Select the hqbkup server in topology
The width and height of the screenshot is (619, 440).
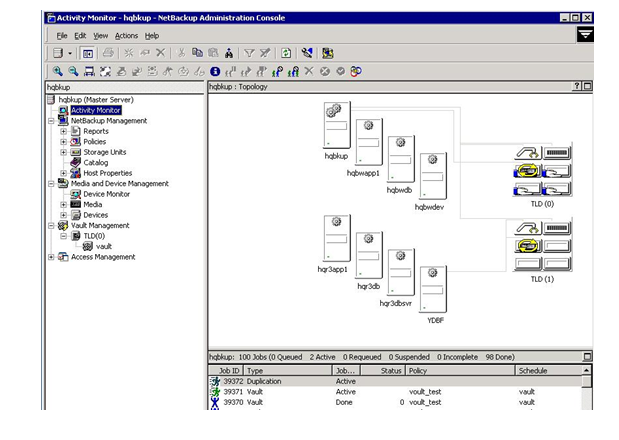(337, 125)
